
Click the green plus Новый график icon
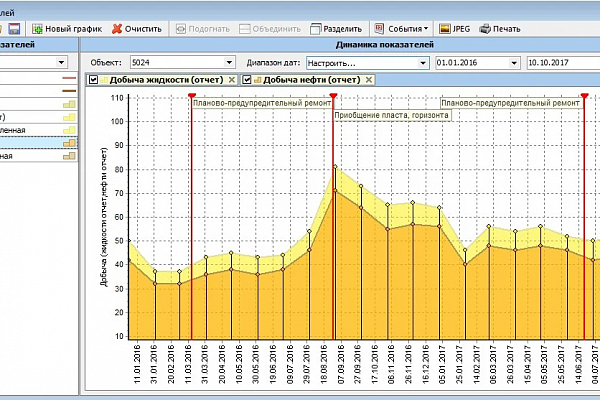37,29
